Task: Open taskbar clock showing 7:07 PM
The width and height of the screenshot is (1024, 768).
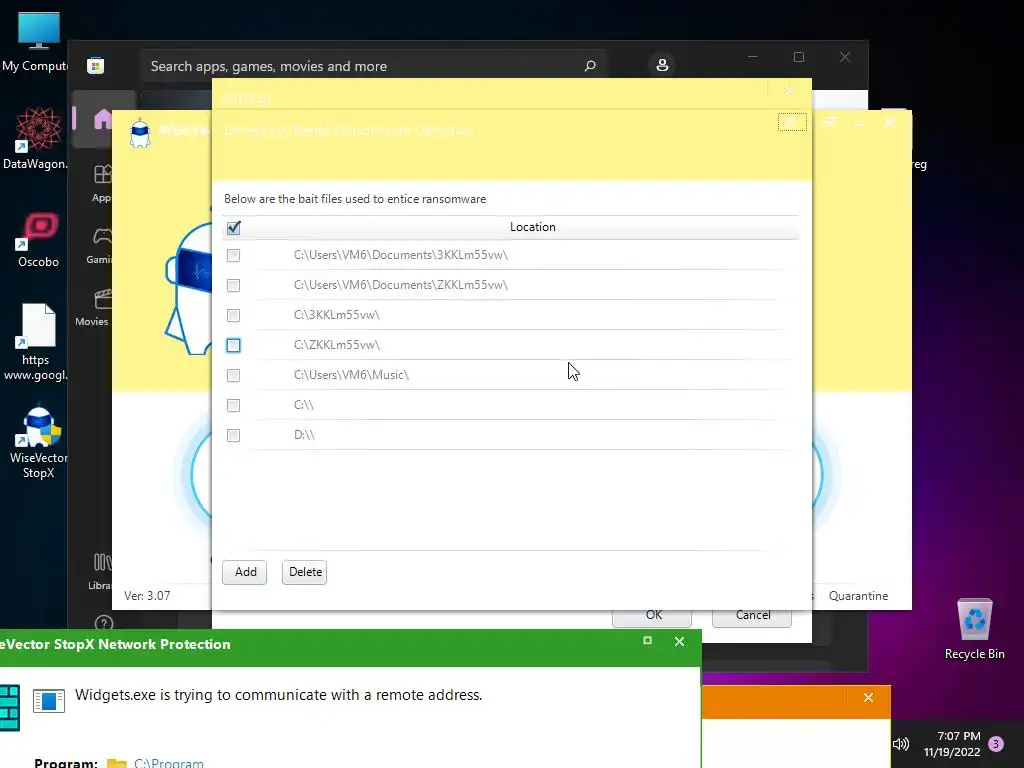Action: pos(952,744)
